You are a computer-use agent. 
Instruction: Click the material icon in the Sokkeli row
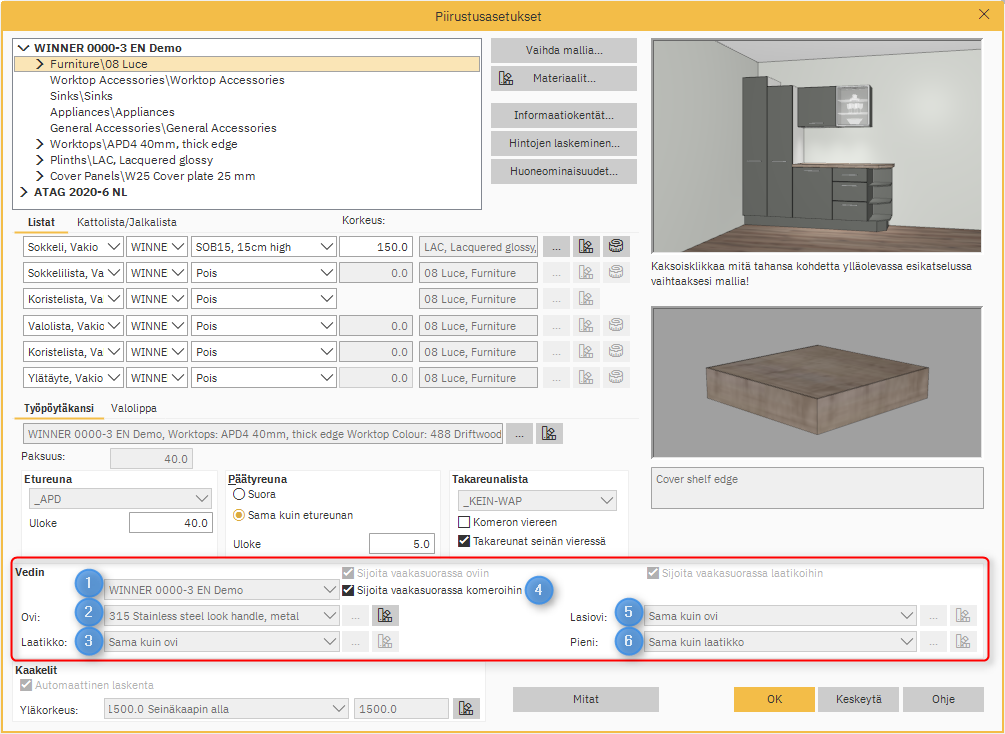[x=586, y=246]
